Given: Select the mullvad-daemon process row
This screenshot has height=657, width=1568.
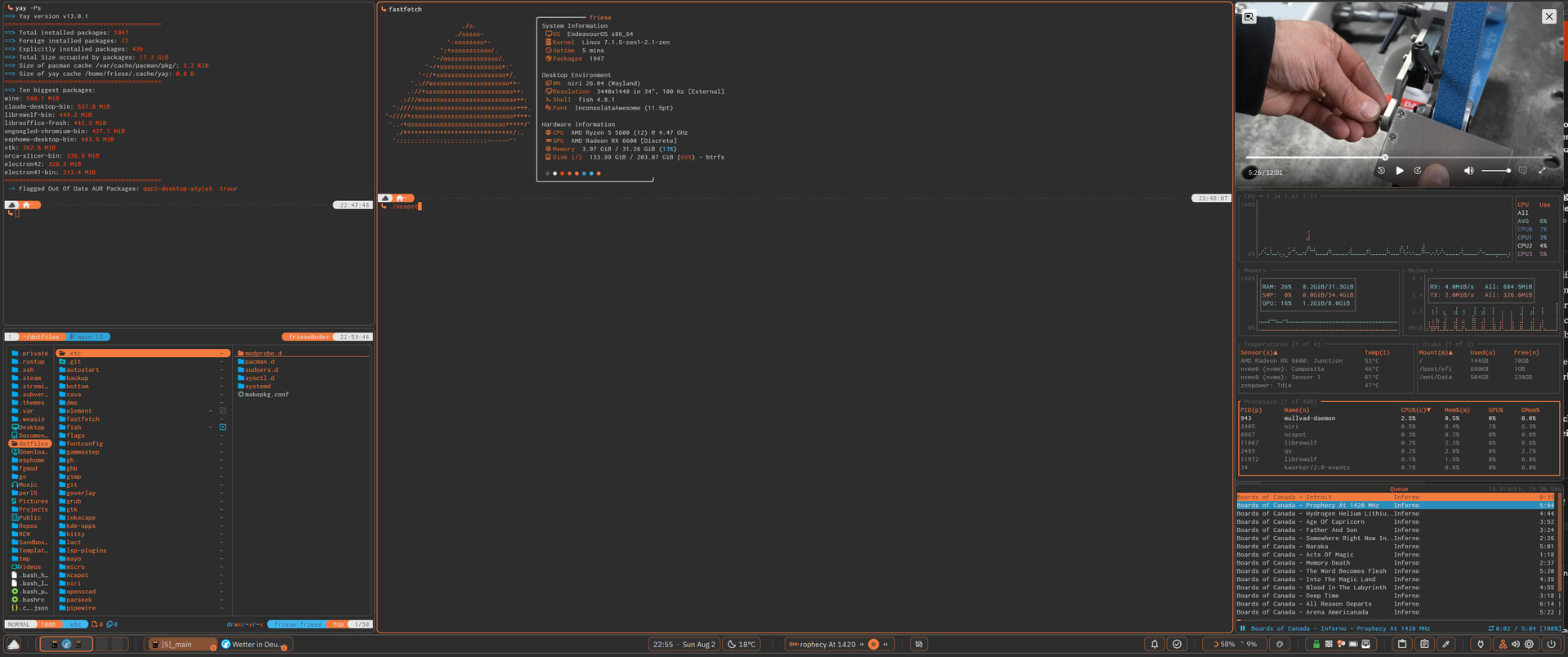Looking at the screenshot, I should 1400,418.
